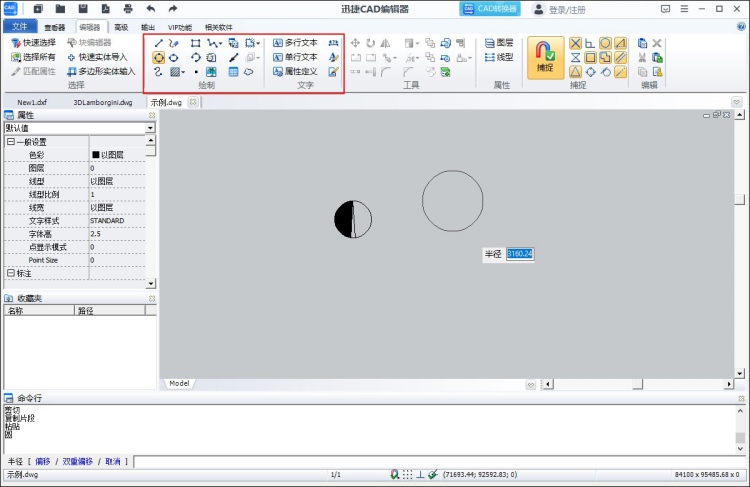
Task: Collapse the 一般设置 section
Action: (11, 142)
